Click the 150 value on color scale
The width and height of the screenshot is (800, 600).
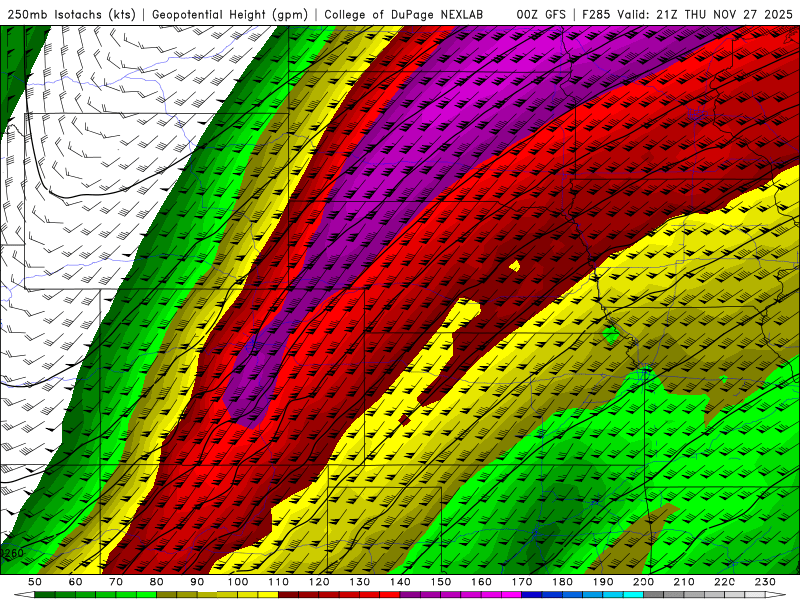pos(441,582)
